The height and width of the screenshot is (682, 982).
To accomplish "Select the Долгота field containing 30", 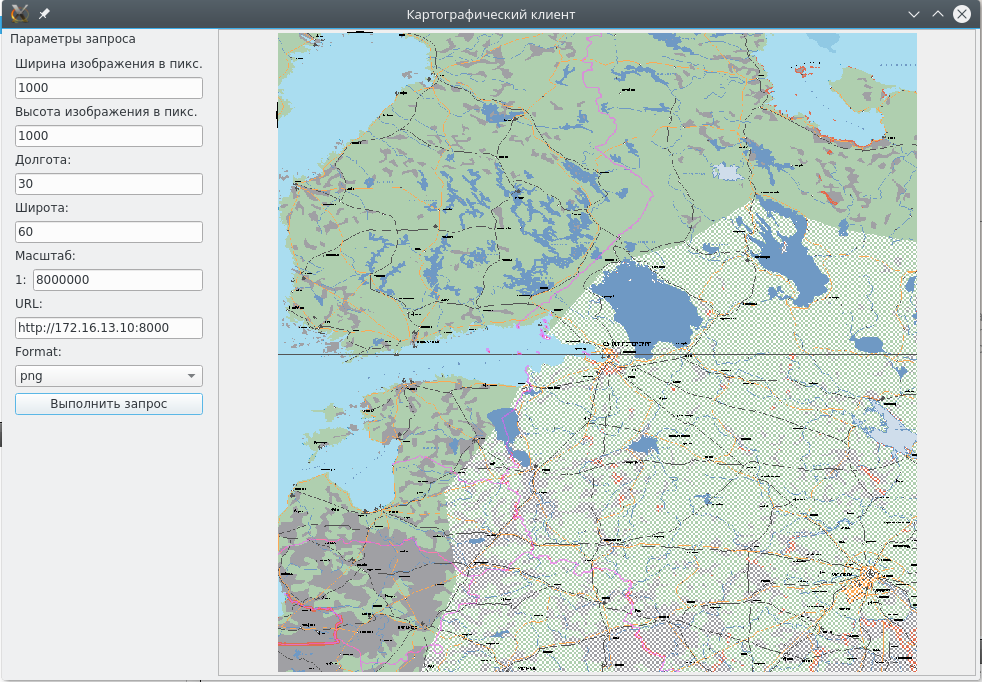I will pyautogui.click(x=109, y=184).
